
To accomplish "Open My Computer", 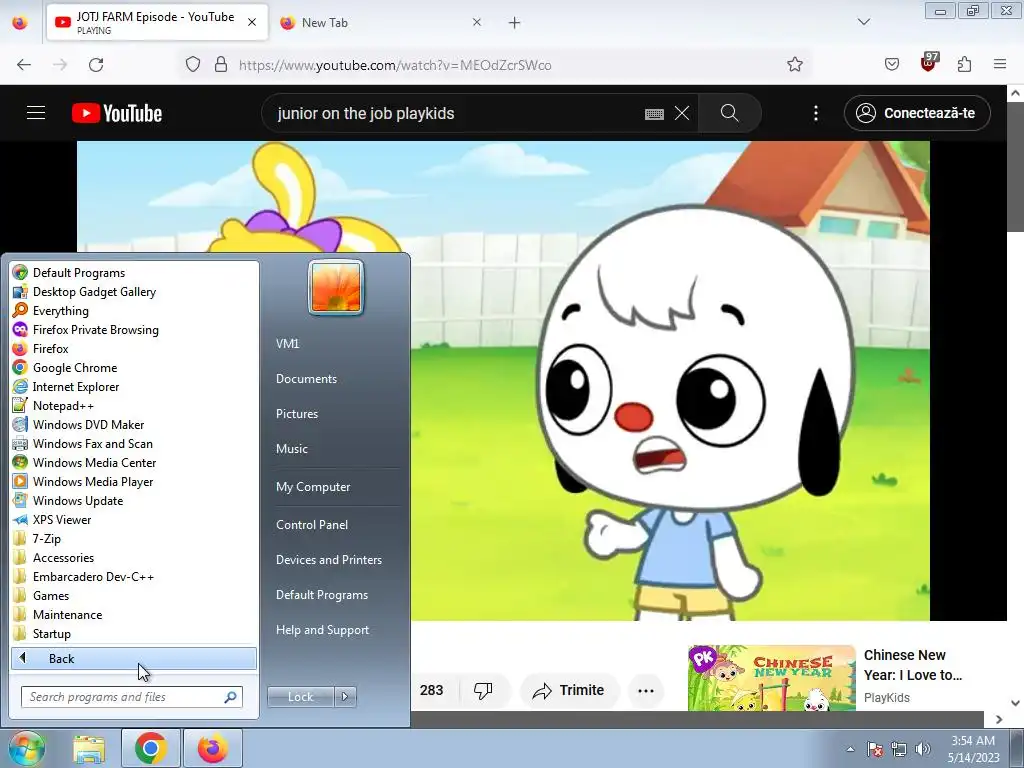I will pos(313,487).
